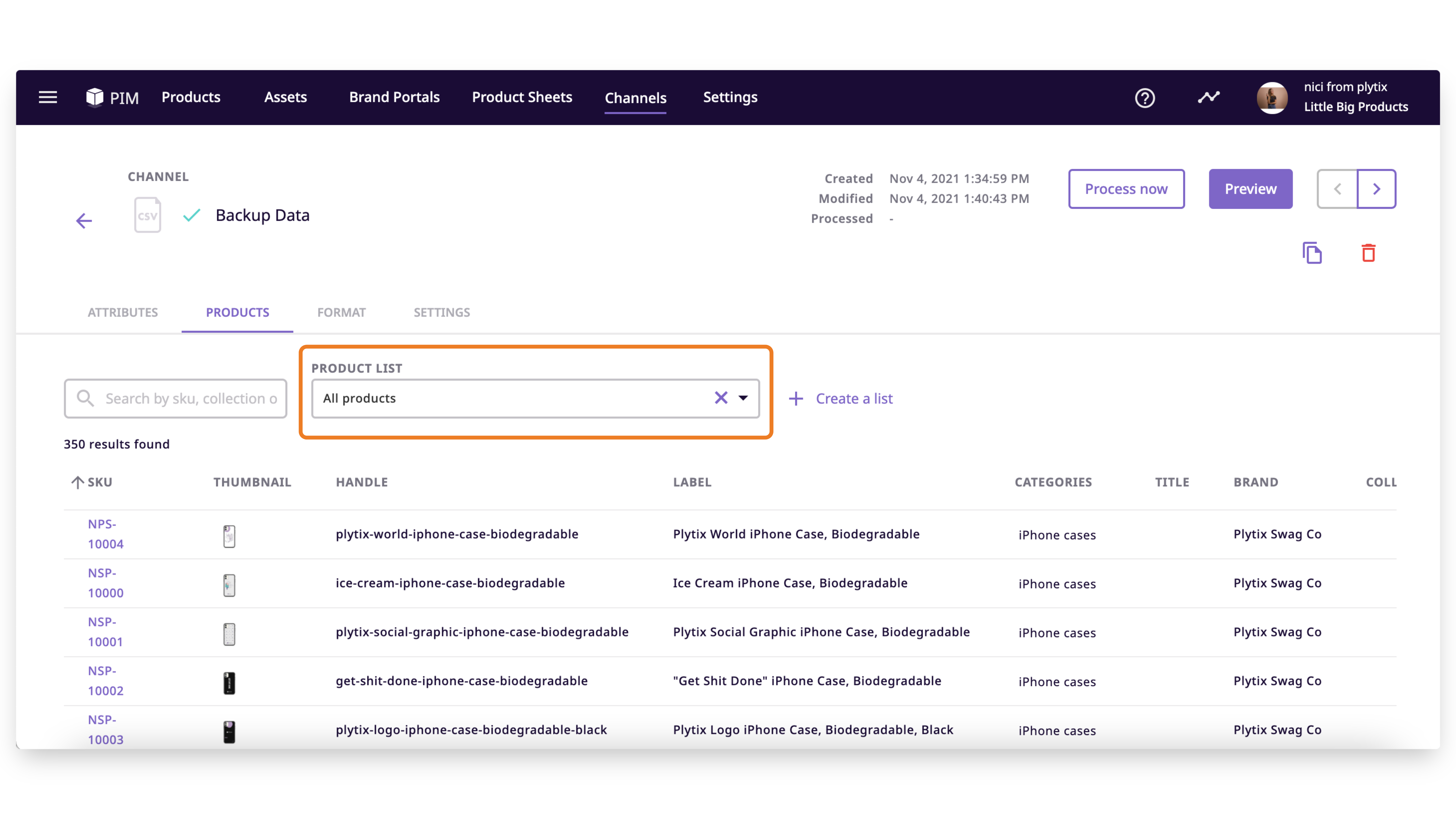
Task: Go to next channel chevron
Action: tap(1376, 189)
